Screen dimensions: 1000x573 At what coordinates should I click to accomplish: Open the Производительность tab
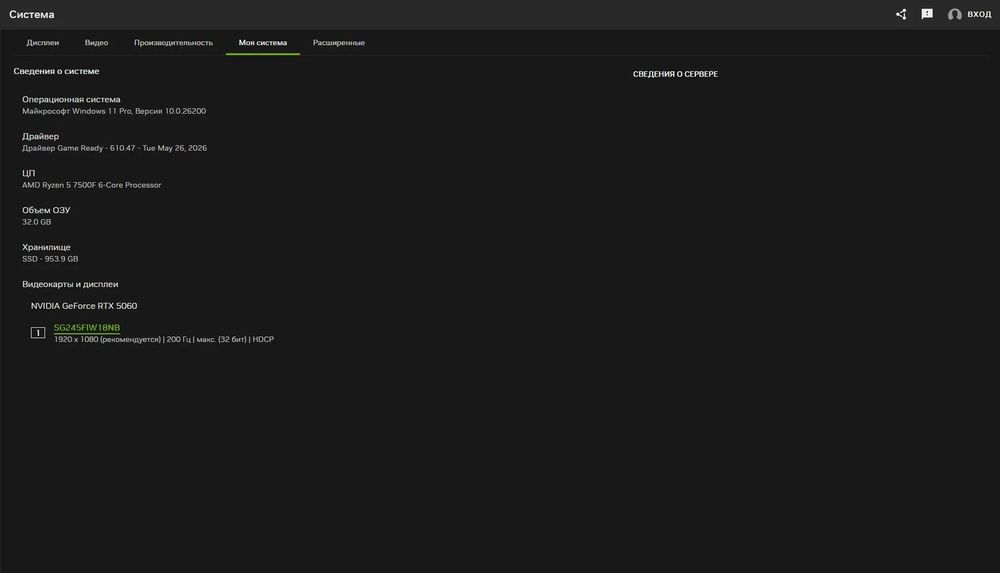173,43
